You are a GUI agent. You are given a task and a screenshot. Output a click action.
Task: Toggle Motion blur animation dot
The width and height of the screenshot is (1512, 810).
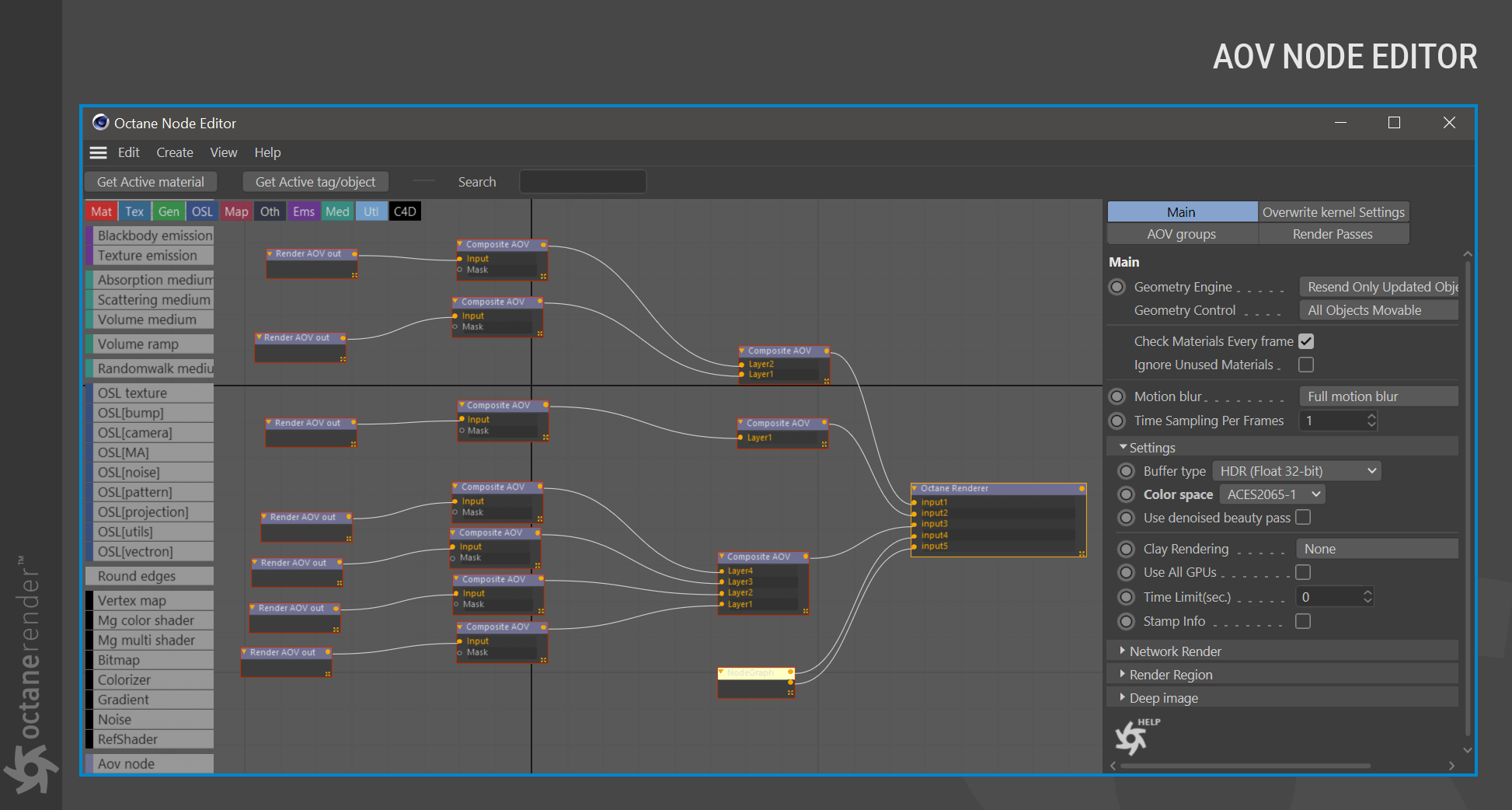tap(1117, 396)
